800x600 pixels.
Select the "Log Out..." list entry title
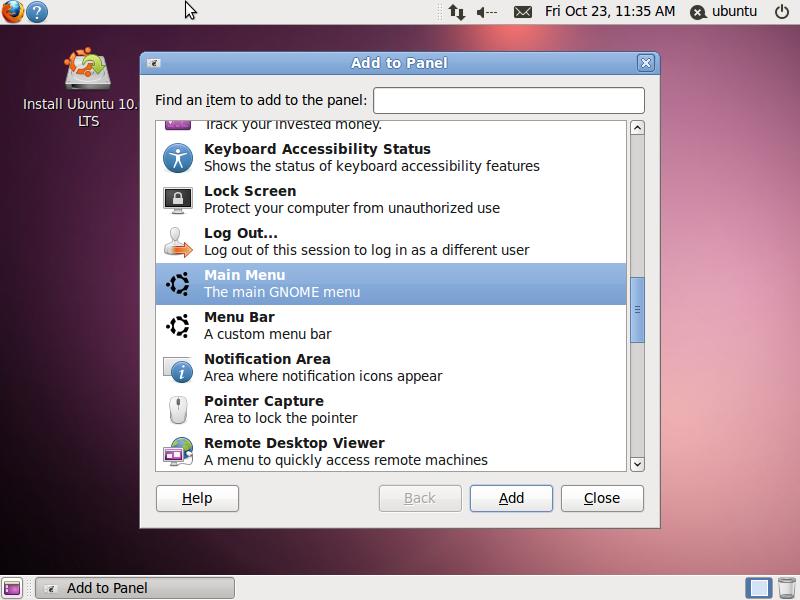click(x=241, y=233)
